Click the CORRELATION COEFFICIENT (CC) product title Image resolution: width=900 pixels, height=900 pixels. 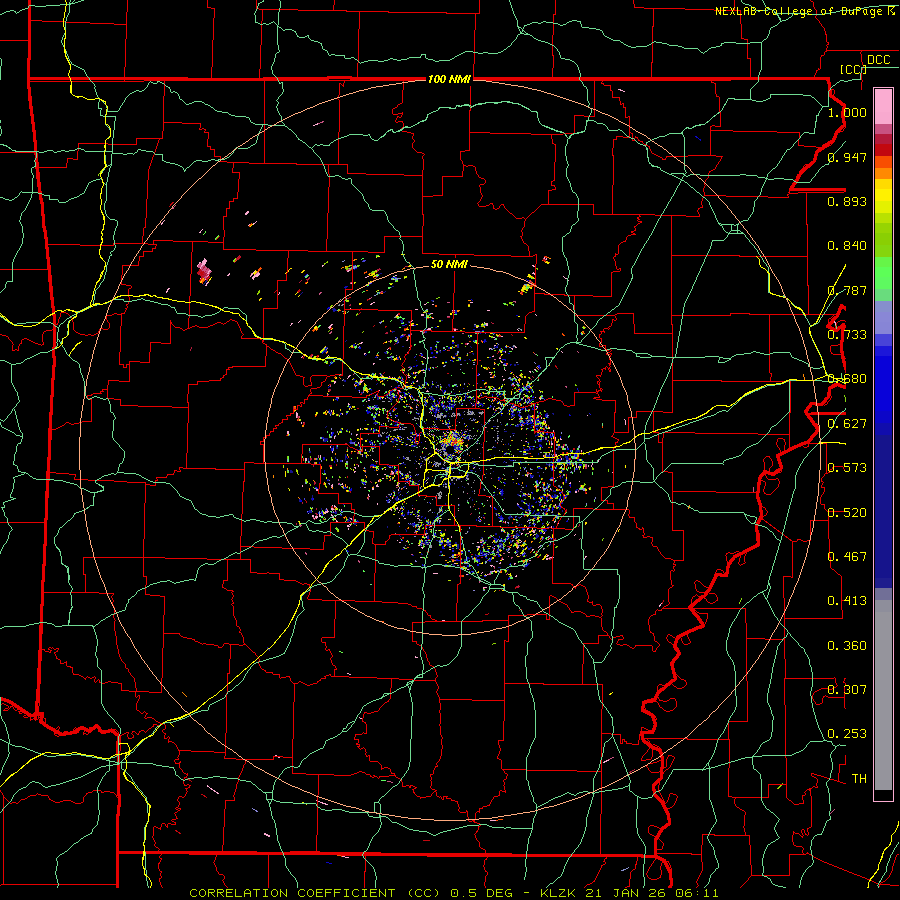point(314,893)
